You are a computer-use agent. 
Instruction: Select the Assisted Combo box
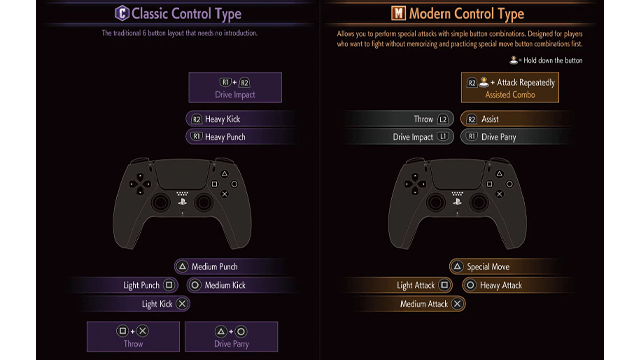point(510,87)
